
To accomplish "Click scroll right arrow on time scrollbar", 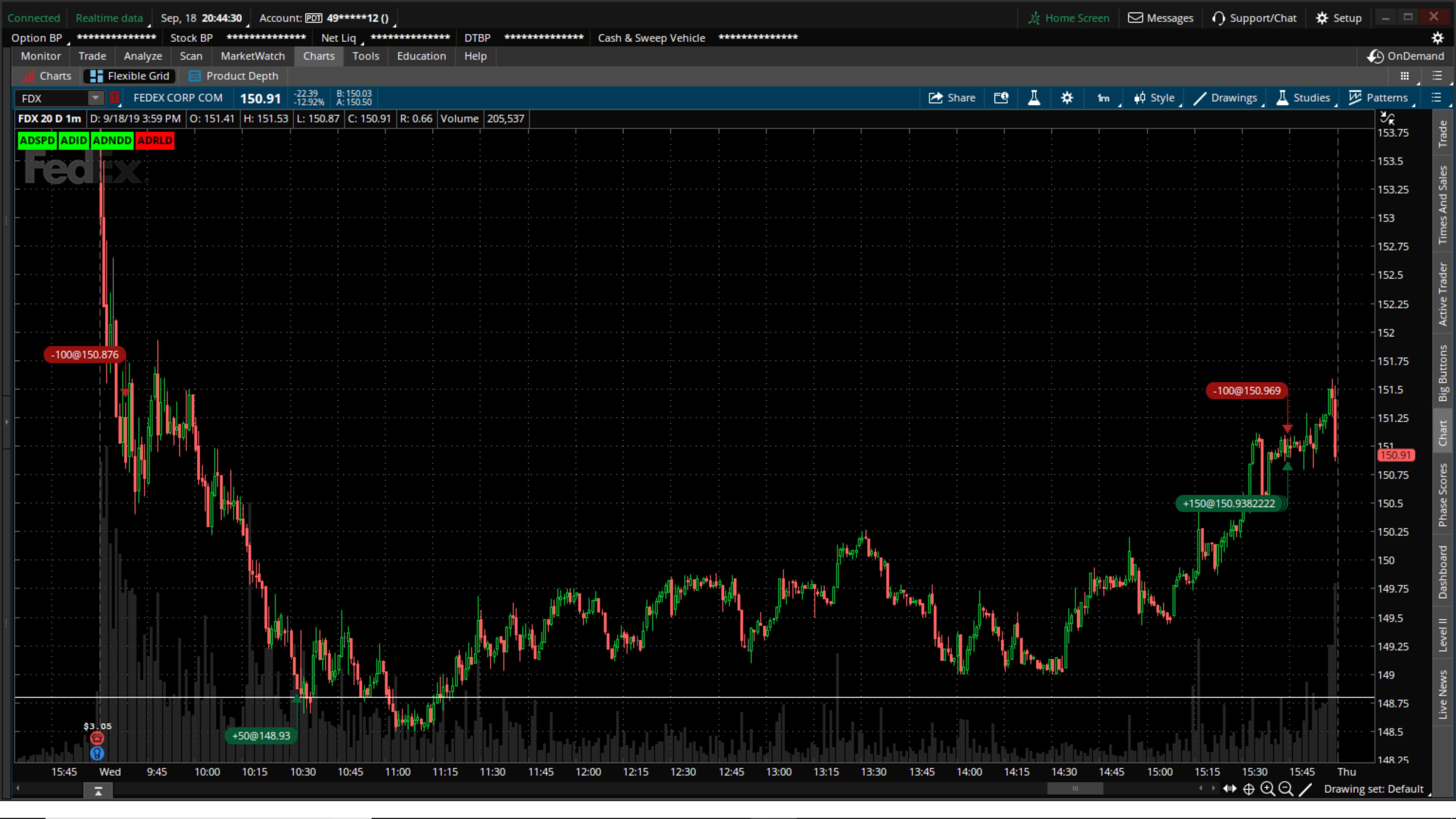I will [x=1213, y=788].
